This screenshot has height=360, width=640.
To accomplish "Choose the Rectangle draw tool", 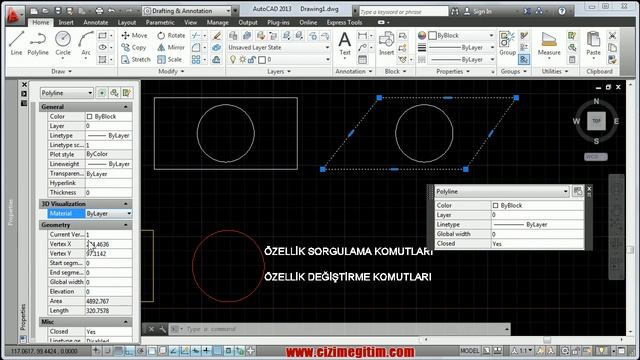I will coord(102,36).
